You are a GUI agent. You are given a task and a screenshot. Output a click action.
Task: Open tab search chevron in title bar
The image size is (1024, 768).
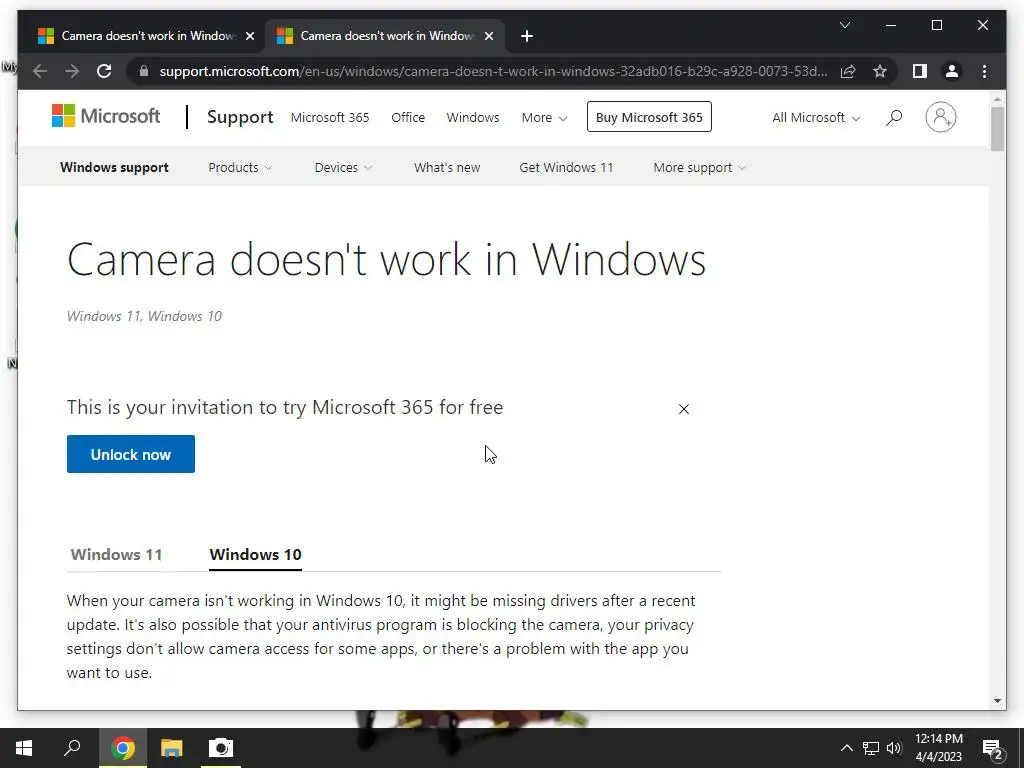tap(844, 25)
